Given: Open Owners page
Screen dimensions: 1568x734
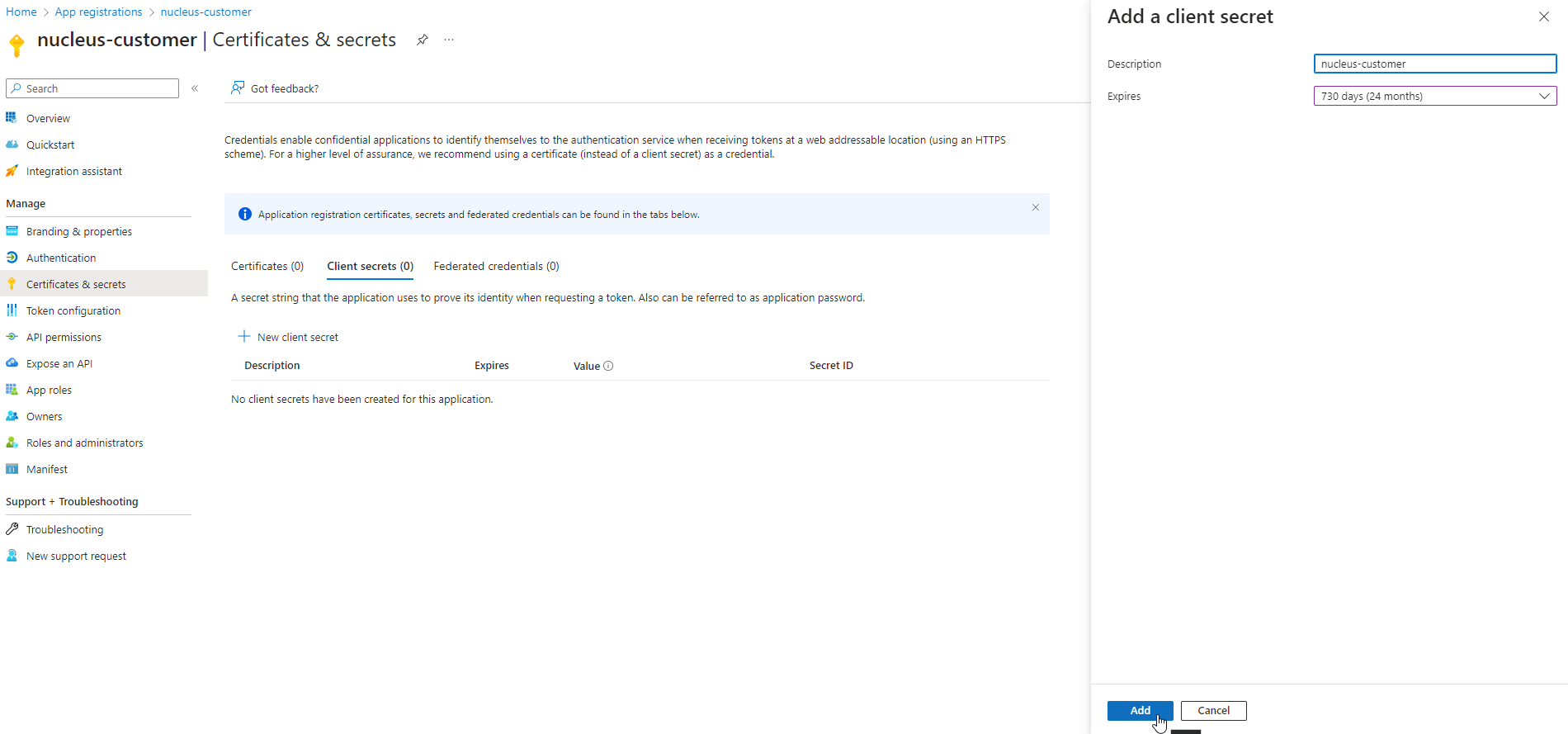Looking at the screenshot, I should [44, 416].
